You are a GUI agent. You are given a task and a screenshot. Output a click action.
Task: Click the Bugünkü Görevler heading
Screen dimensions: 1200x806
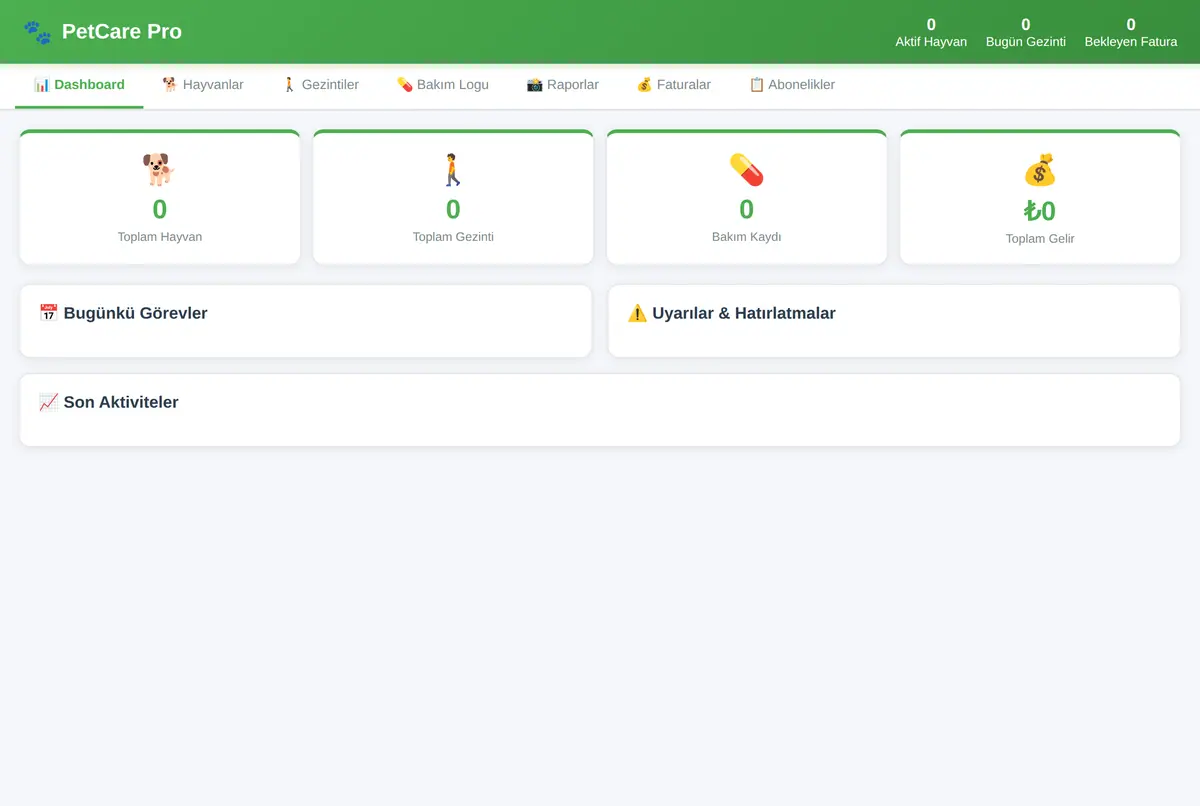[x=135, y=313]
